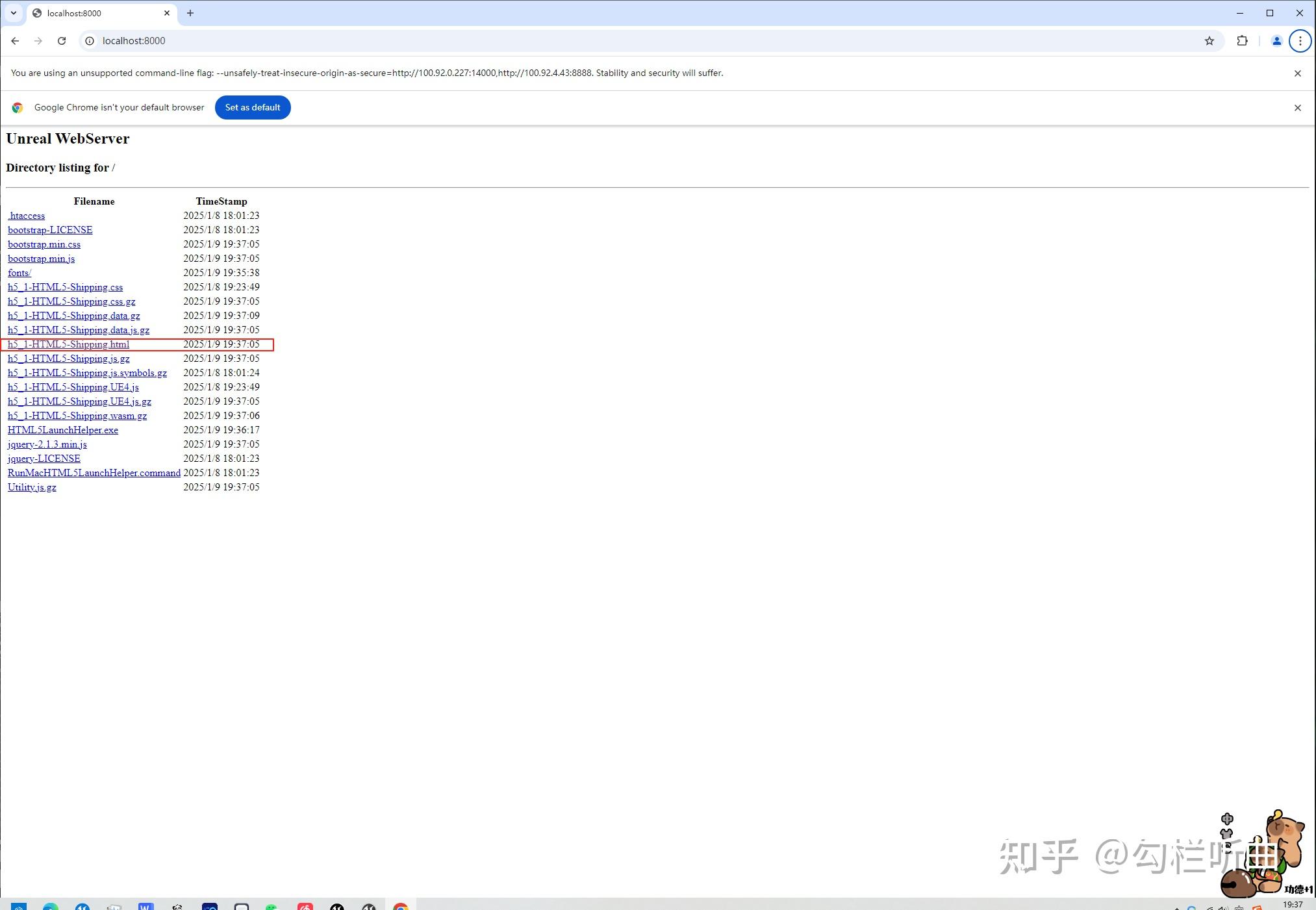The width and height of the screenshot is (1316, 910).
Task: Reload the current page
Action: click(62, 40)
